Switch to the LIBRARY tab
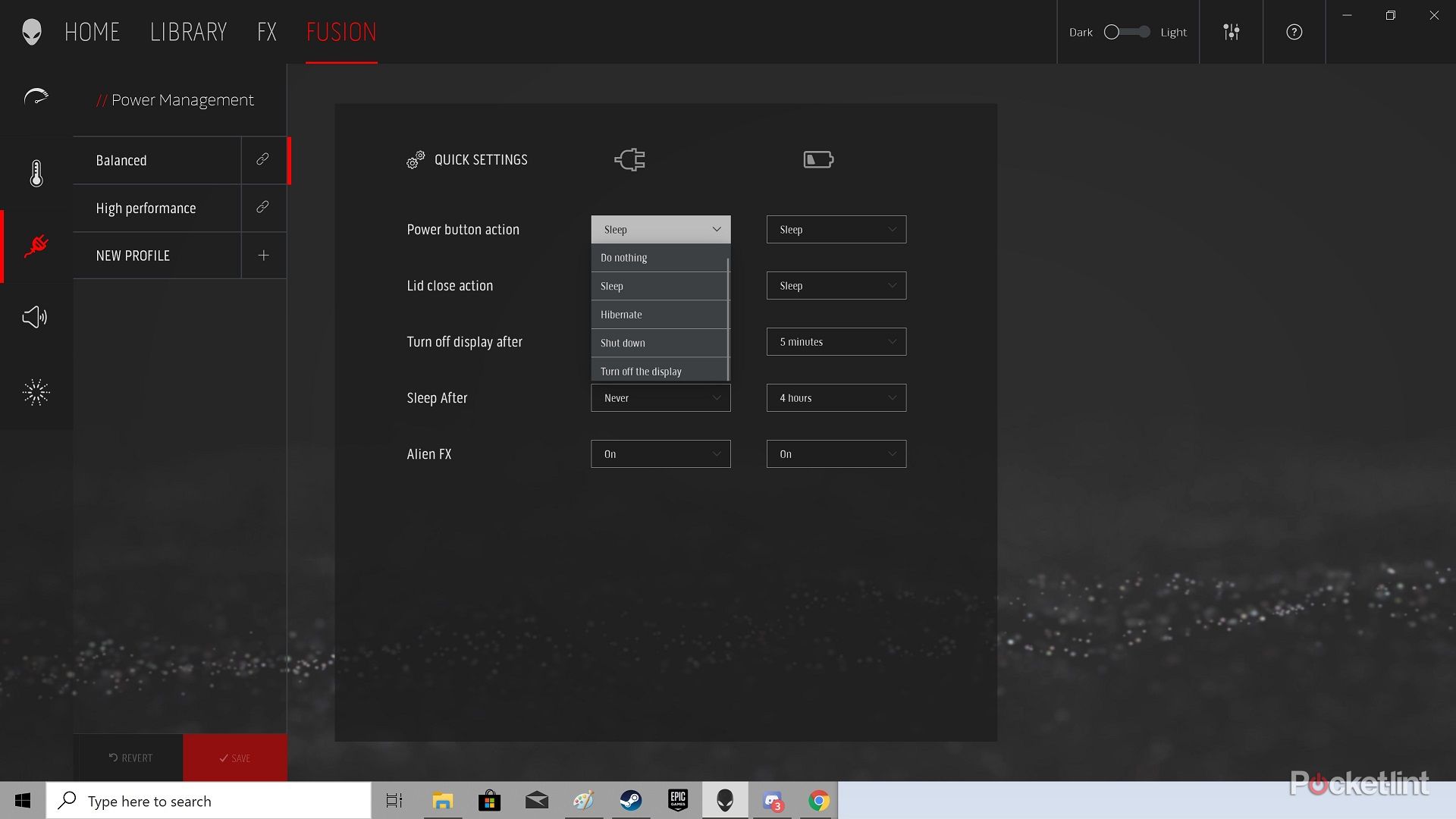Image resolution: width=1456 pixels, height=819 pixels. click(188, 32)
